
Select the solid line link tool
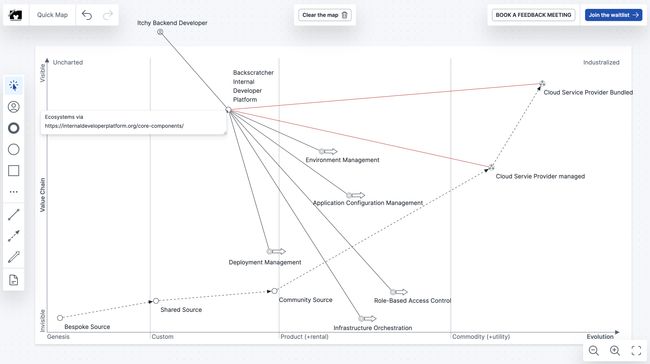tap(14, 214)
